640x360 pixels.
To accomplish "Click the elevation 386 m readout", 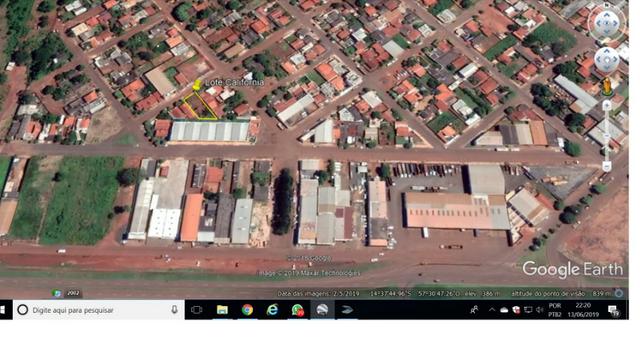I will (483, 293).
